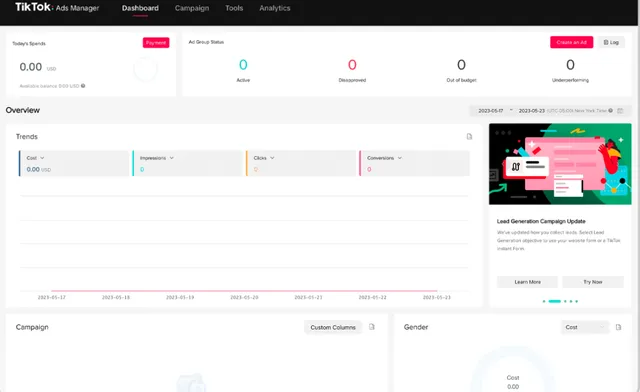Click the TikTok Ads Manager logo
Viewport: 640px width, 392px height.
(57, 7)
